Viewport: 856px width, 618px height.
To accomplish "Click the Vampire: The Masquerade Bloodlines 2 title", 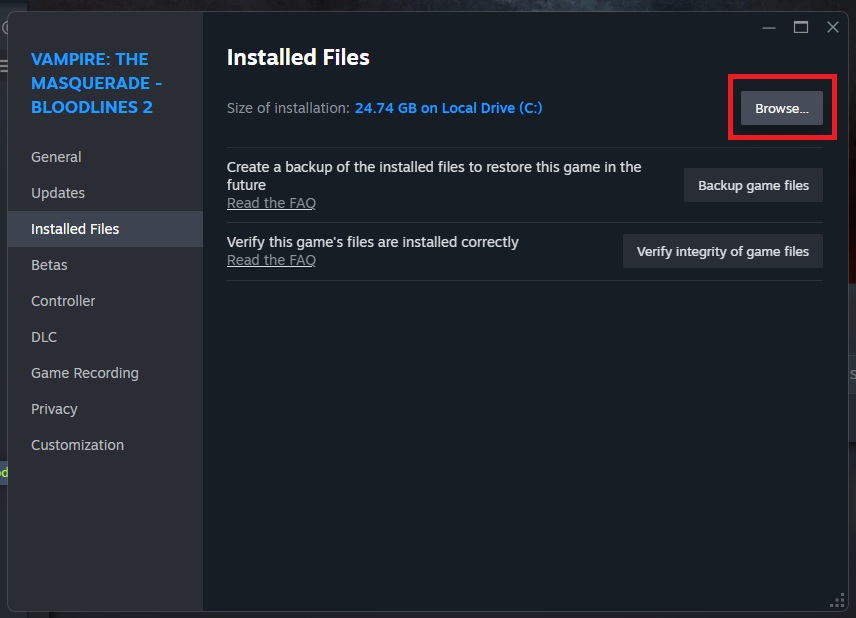I will point(96,83).
